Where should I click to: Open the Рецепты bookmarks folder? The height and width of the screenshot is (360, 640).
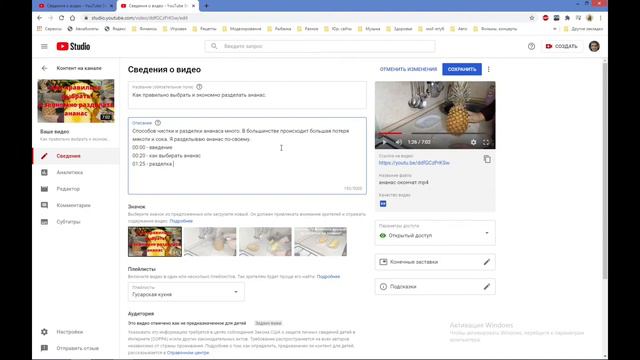[x=204, y=29]
